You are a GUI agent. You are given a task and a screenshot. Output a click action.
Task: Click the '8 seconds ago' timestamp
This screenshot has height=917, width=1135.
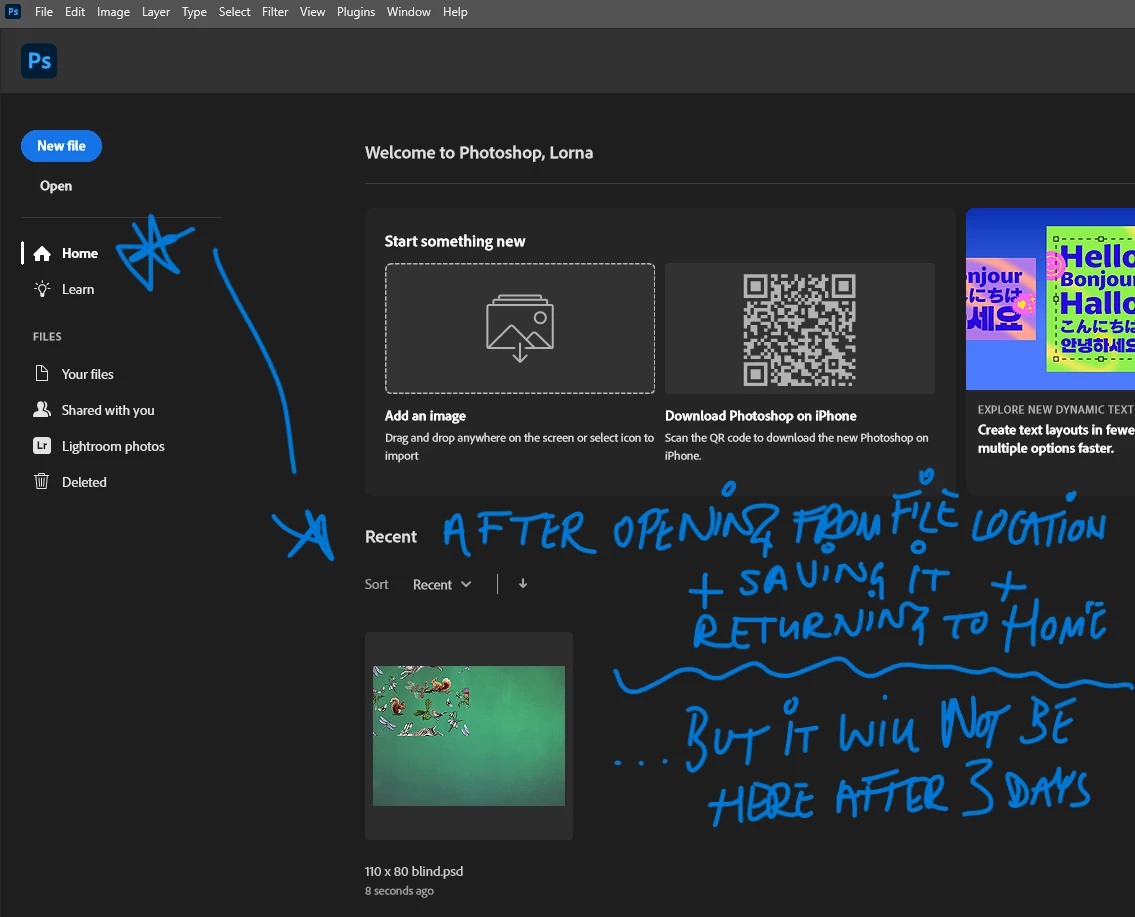pyautogui.click(x=399, y=891)
